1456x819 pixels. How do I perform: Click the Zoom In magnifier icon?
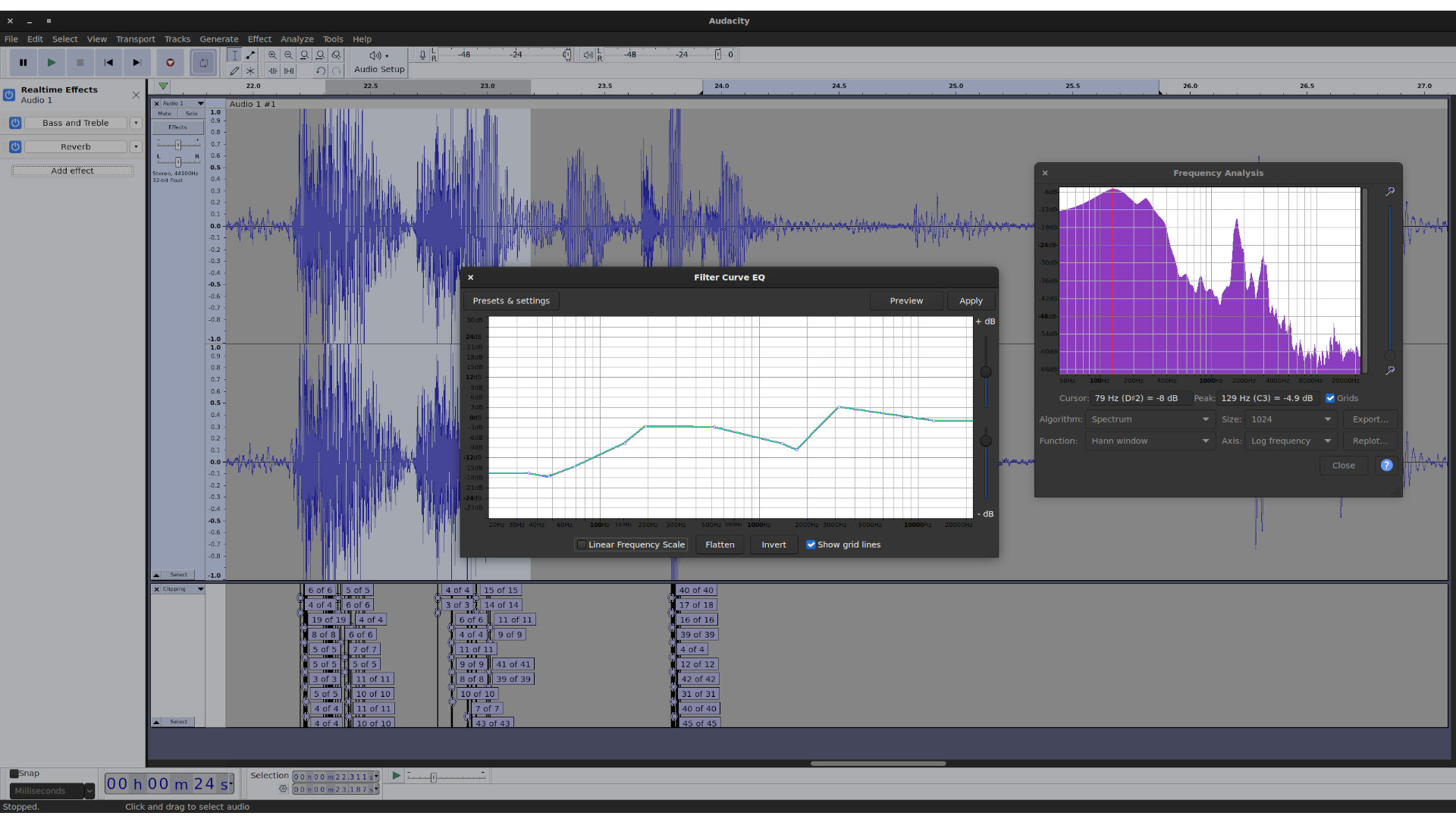[x=272, y=55]
